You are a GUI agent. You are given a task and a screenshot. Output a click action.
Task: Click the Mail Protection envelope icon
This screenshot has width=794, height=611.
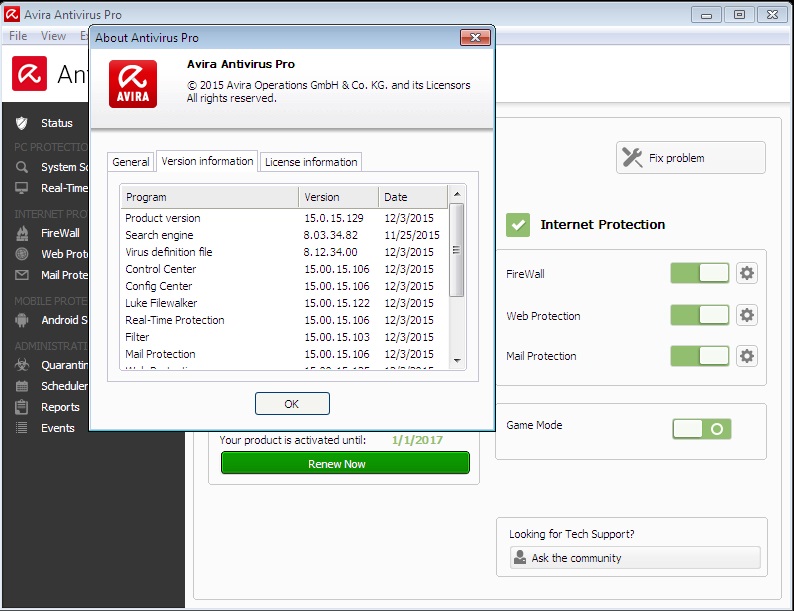click(22, 275)
